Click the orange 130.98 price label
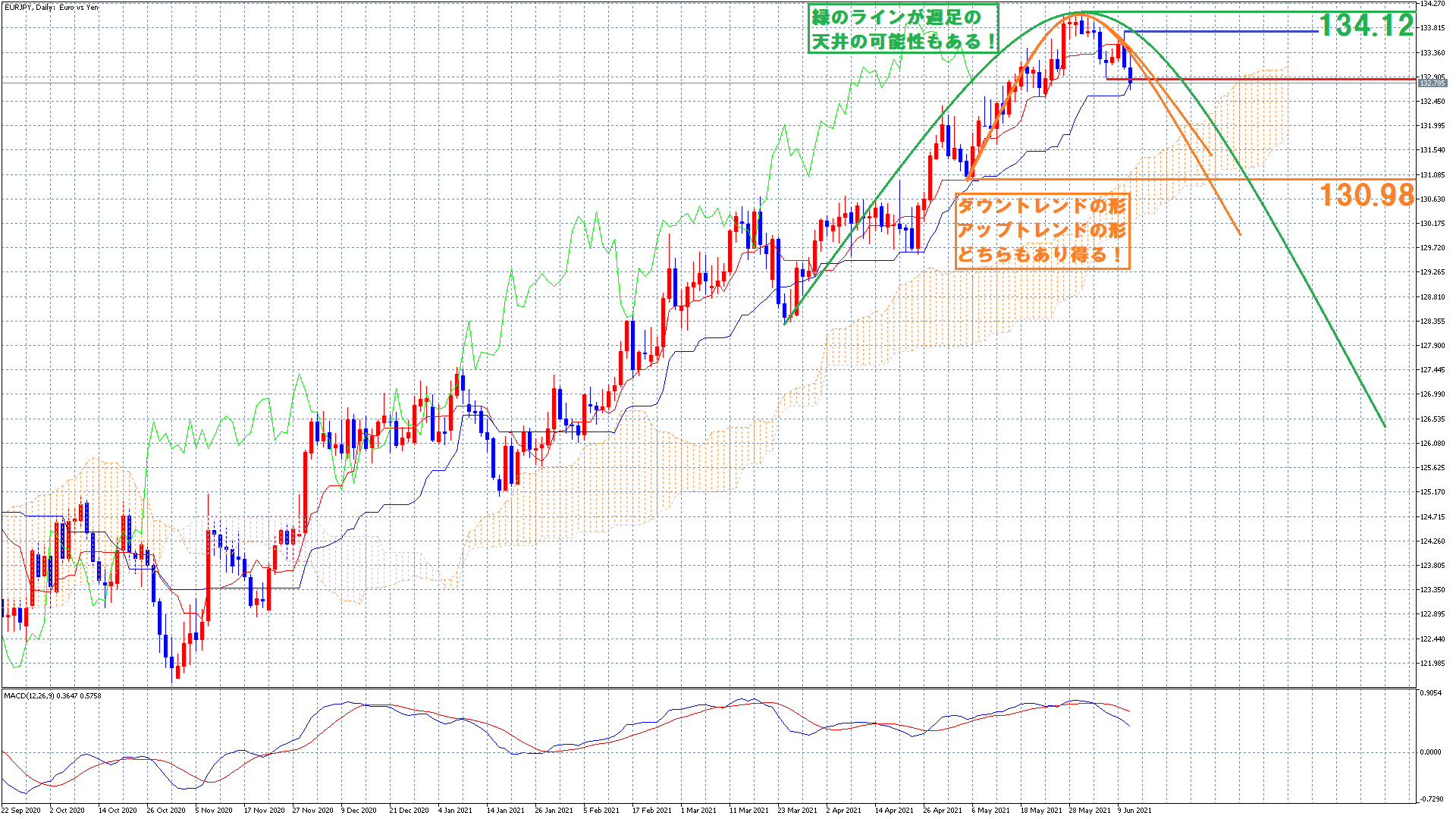The image size is (1456, 819). (x=1366, y=195)
